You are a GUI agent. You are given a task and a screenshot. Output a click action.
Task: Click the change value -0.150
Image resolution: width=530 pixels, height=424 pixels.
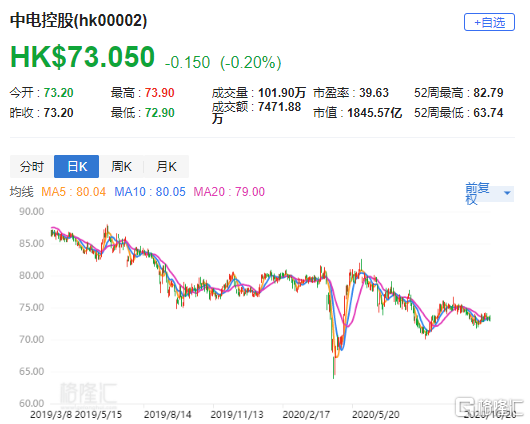(188, 63)
